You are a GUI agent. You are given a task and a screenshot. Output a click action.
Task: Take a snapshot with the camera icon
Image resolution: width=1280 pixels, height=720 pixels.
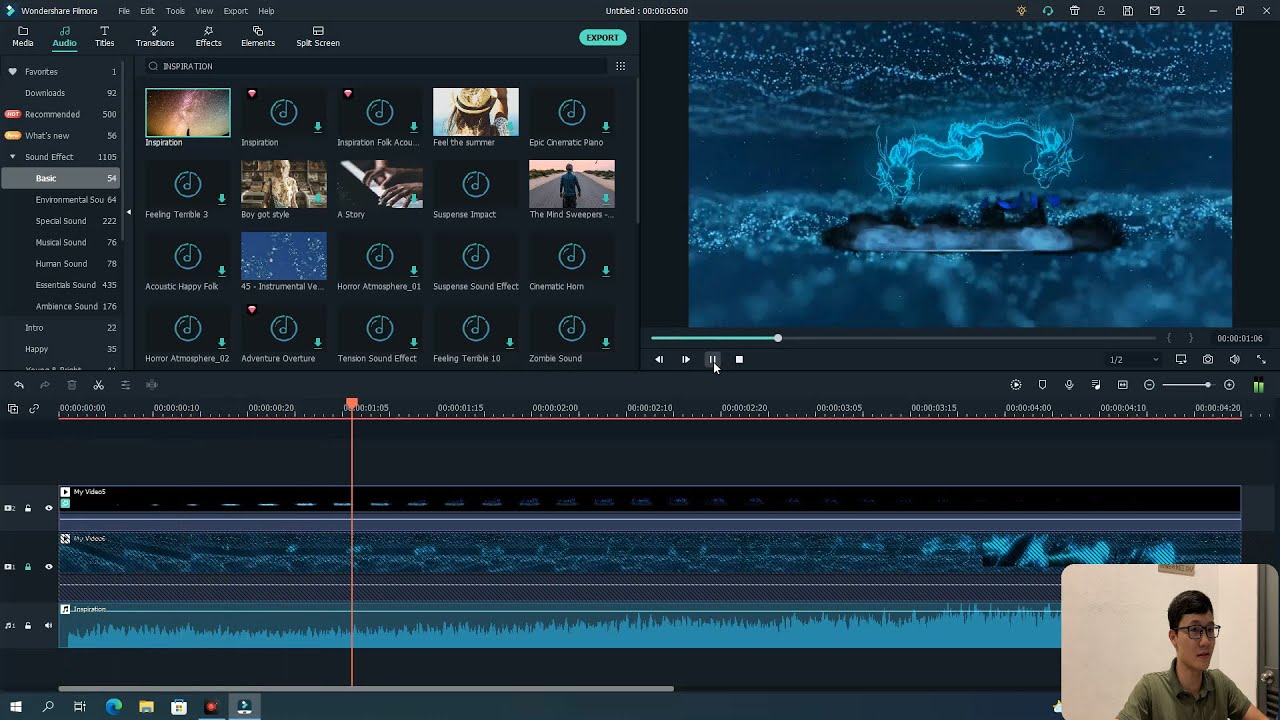1208,359
